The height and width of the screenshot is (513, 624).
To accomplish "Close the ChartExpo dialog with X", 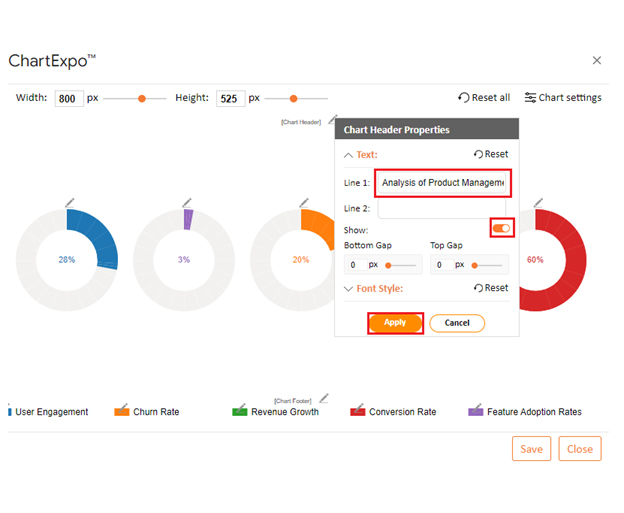I will [x=597, y=60].
